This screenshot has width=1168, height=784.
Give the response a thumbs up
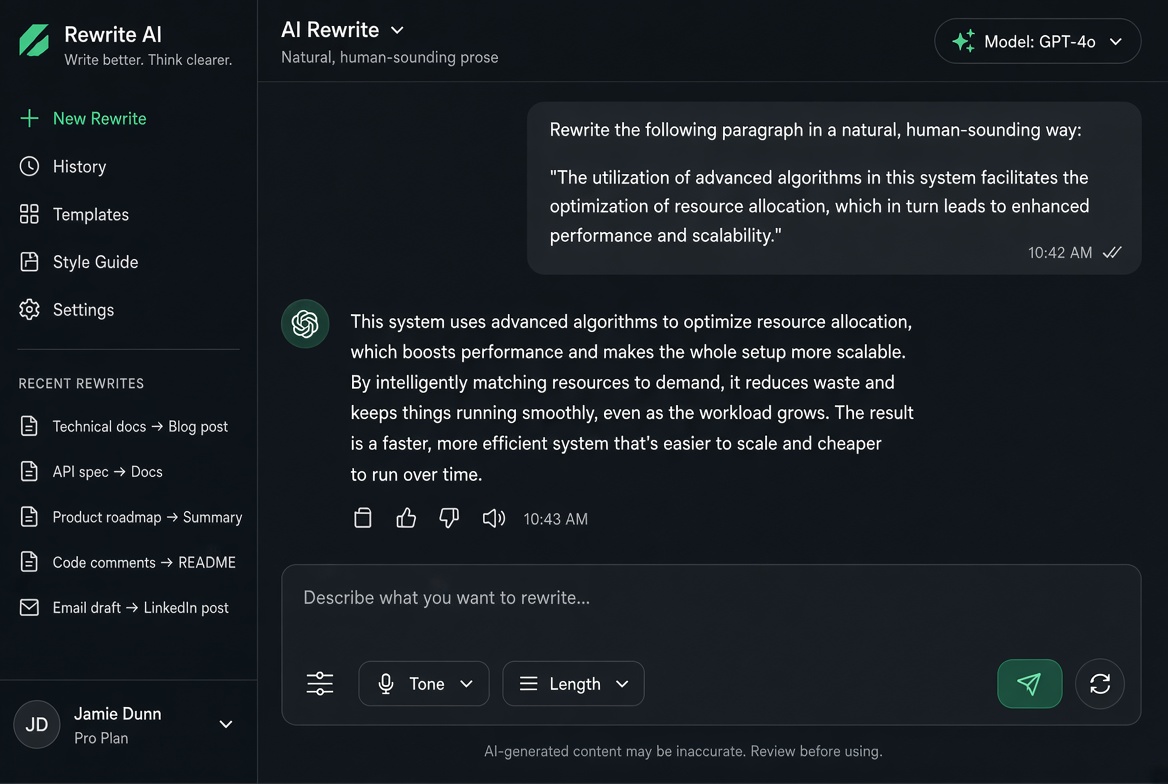point(406,518)
